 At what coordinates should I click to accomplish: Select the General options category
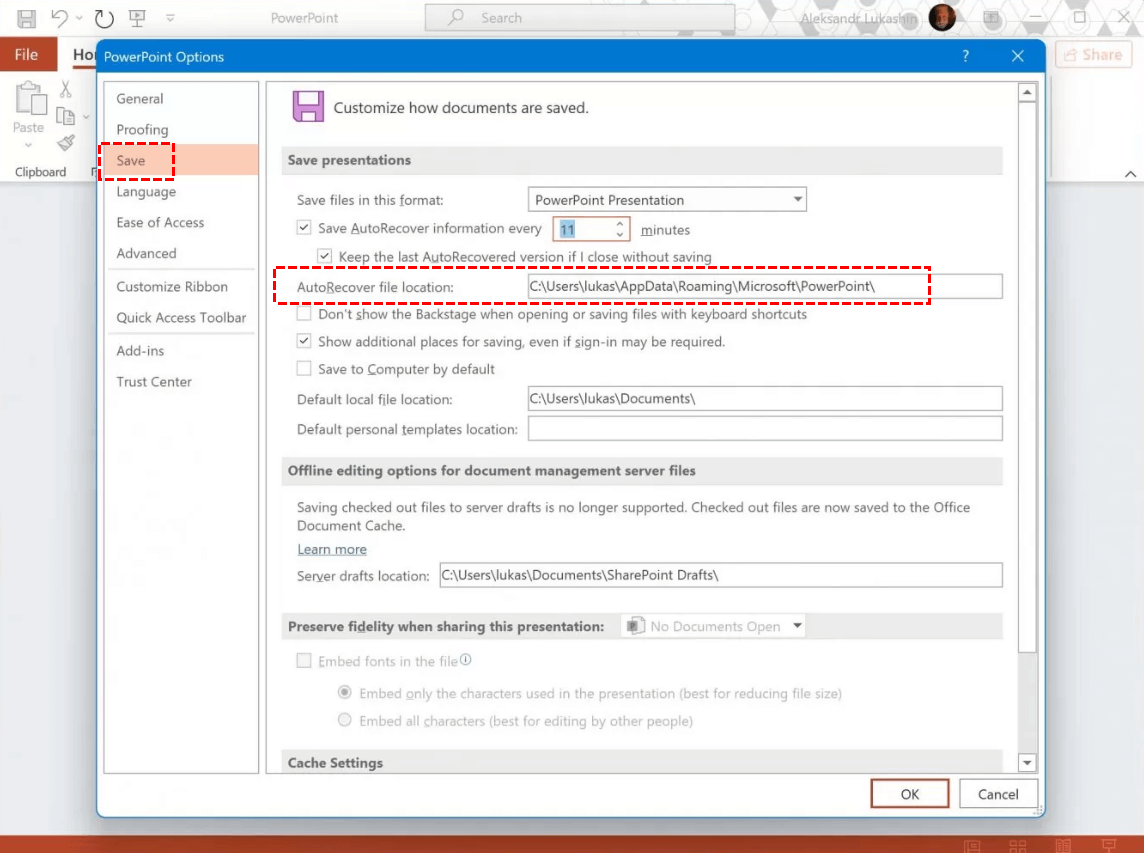click(181, 99)
